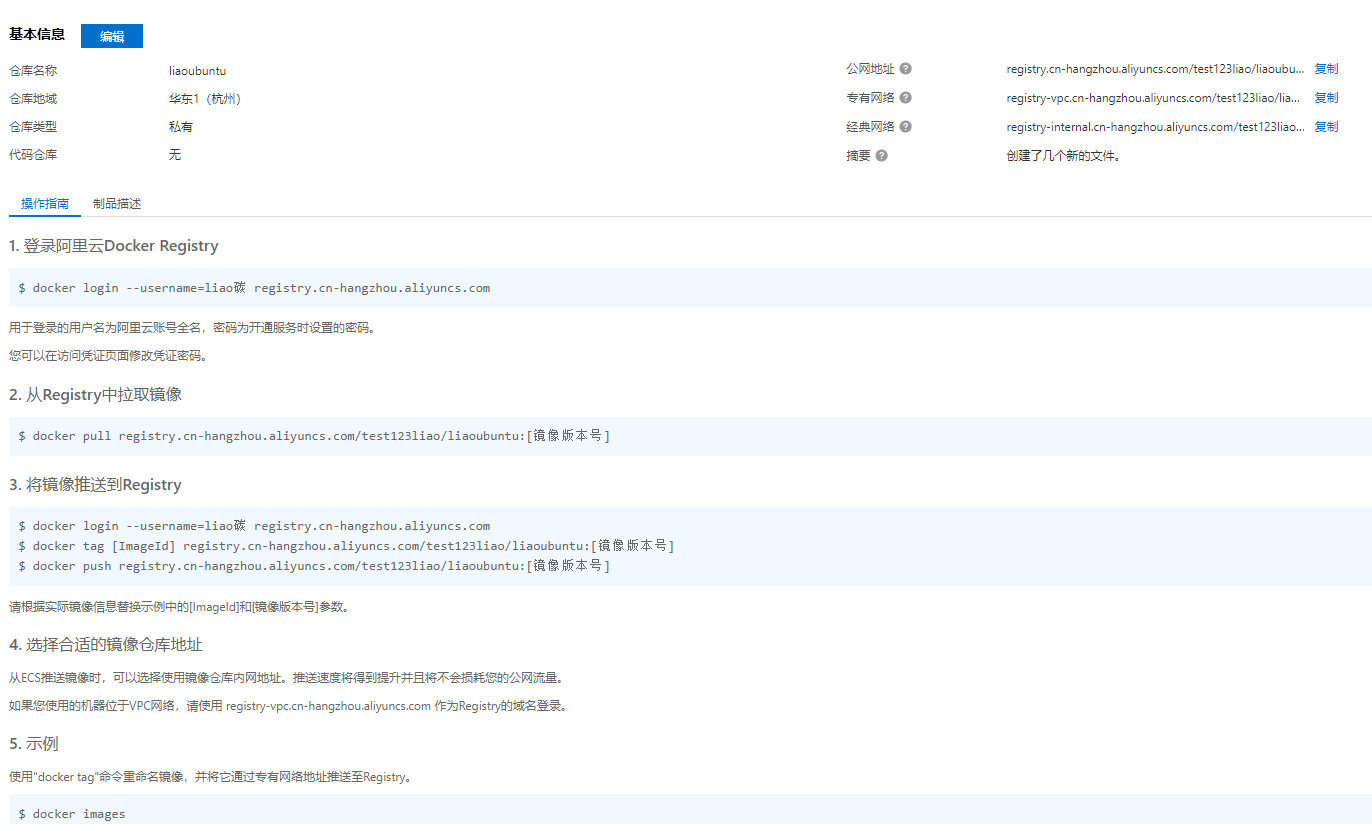Viewport: 1372px width, 824px height.
Task: Click the registry-vpc address value text
Action: tap(1150, 97)
